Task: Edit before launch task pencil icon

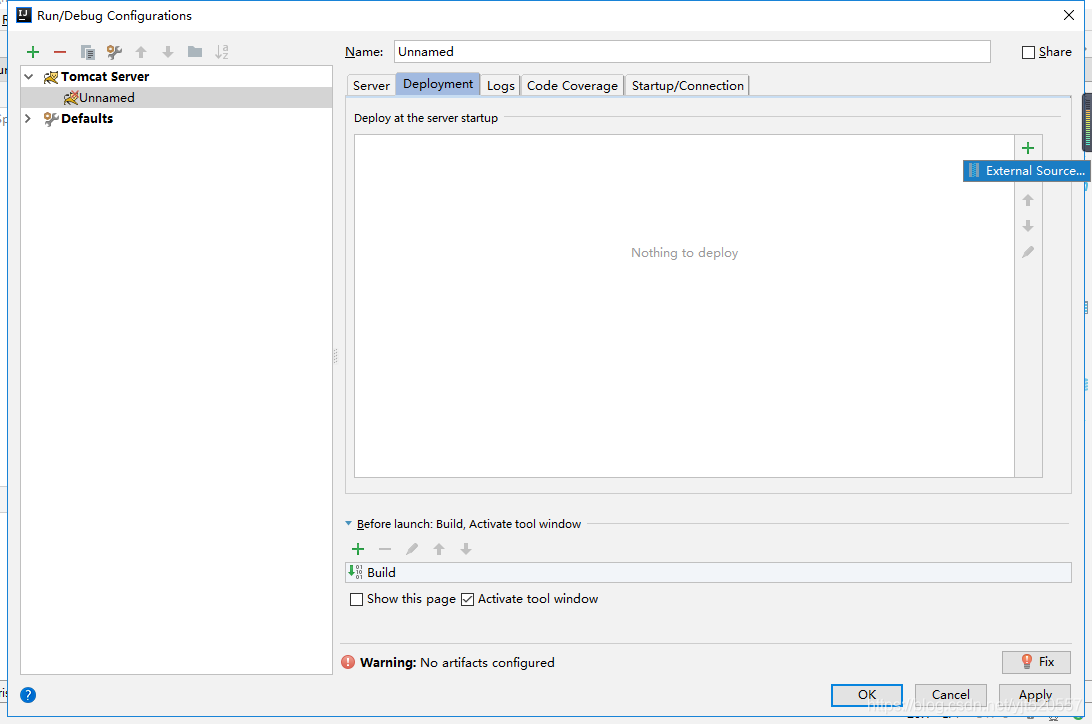Action: 412,549
